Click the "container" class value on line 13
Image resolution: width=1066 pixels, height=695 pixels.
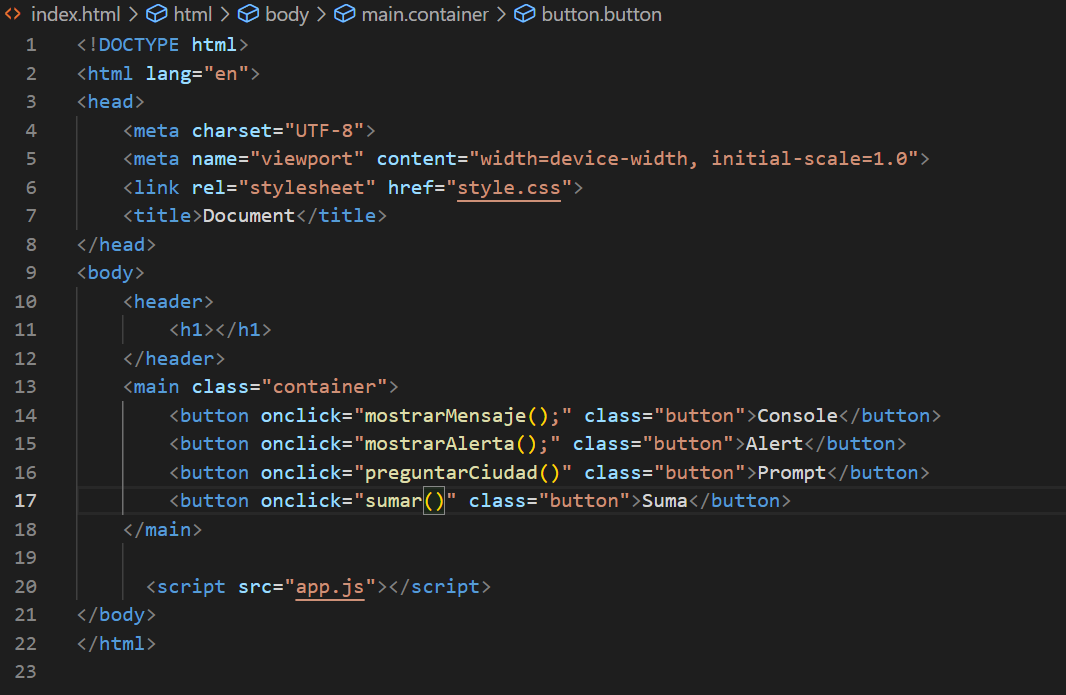pyautogui.click(x=324, y=386)
